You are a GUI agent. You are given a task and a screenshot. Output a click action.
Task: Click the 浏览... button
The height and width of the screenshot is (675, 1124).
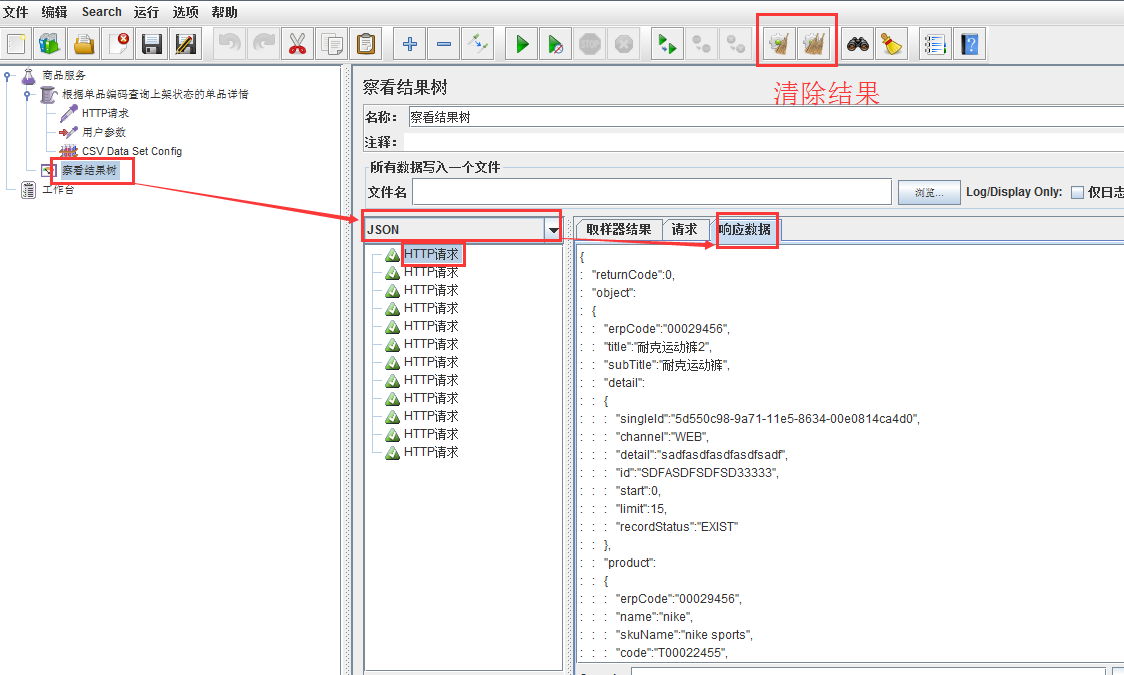[927, 192]
